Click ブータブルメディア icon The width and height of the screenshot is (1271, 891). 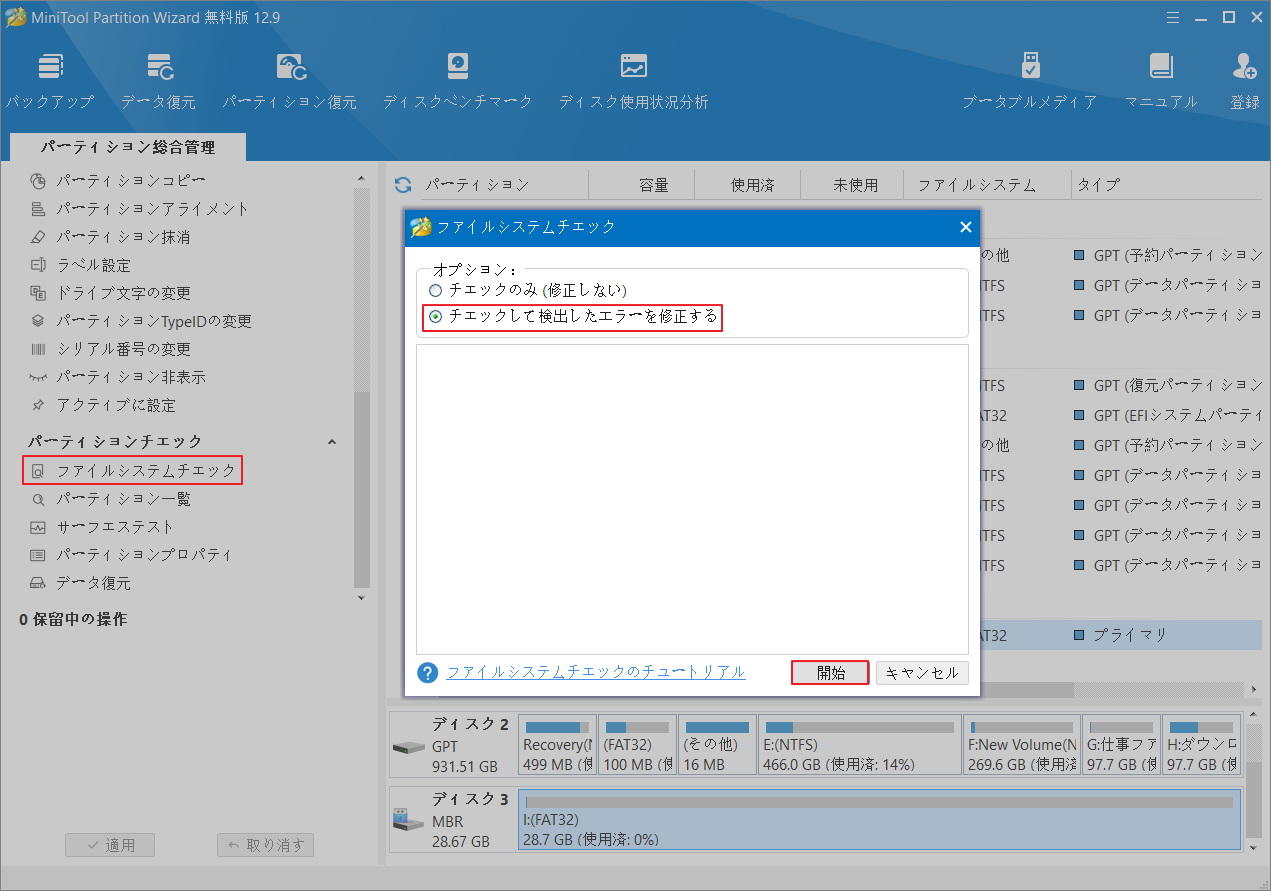coord(1030,66)
